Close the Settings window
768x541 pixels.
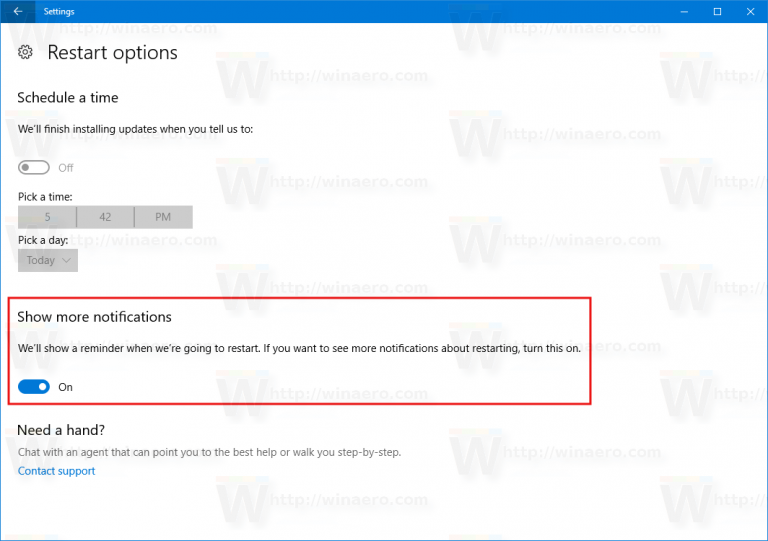[750, 11]
